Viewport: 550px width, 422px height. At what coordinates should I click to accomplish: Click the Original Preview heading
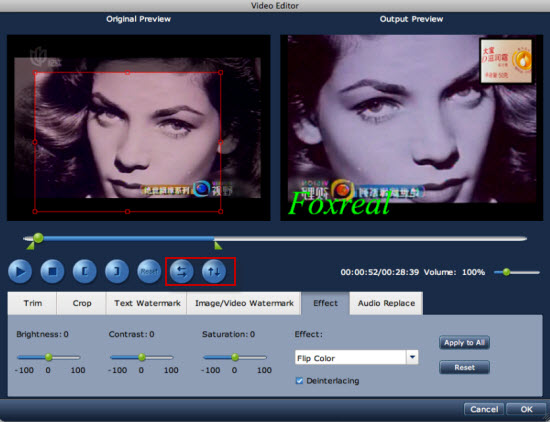coord(139,19)
